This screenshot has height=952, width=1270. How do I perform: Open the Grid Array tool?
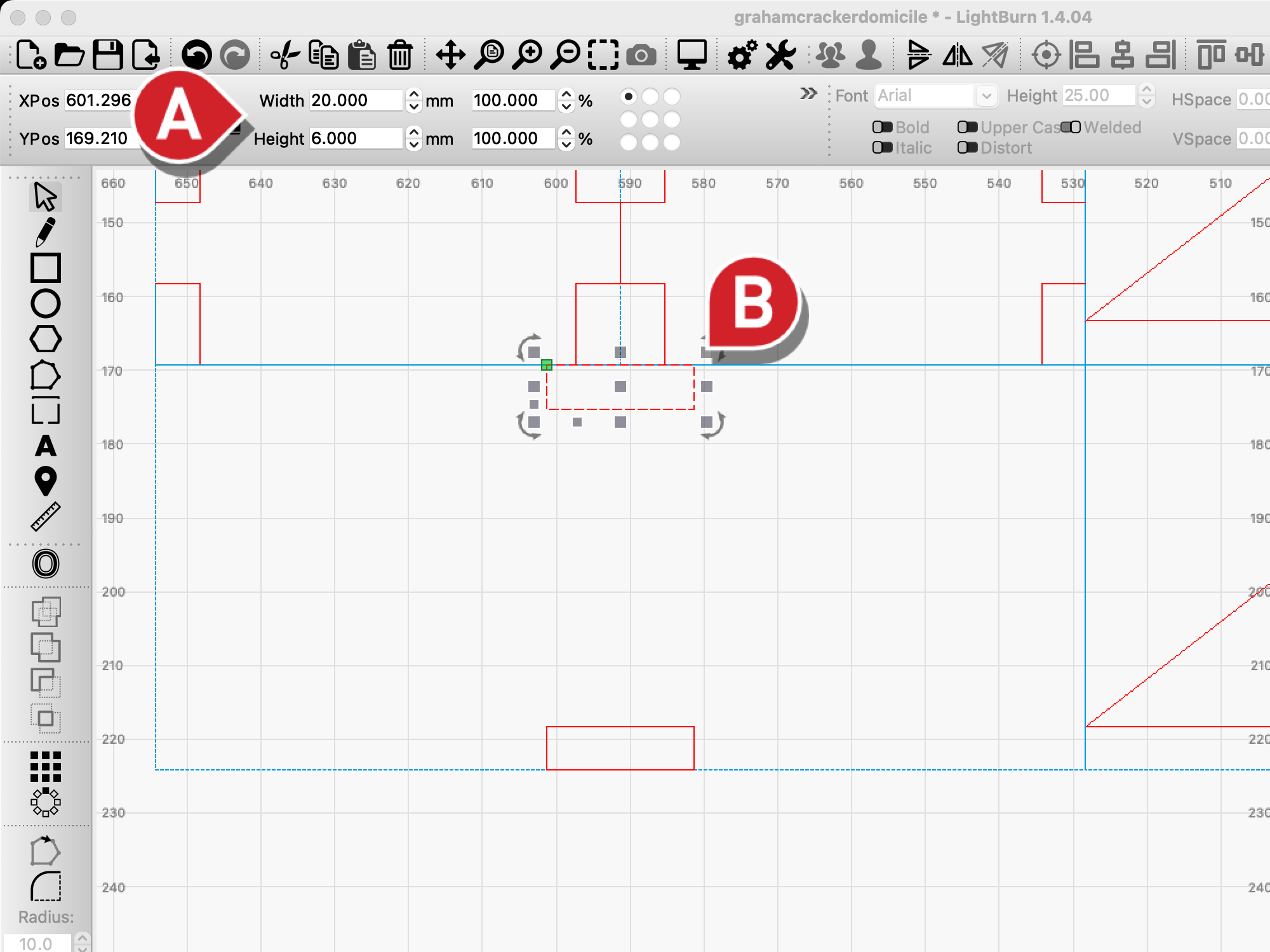46,767
